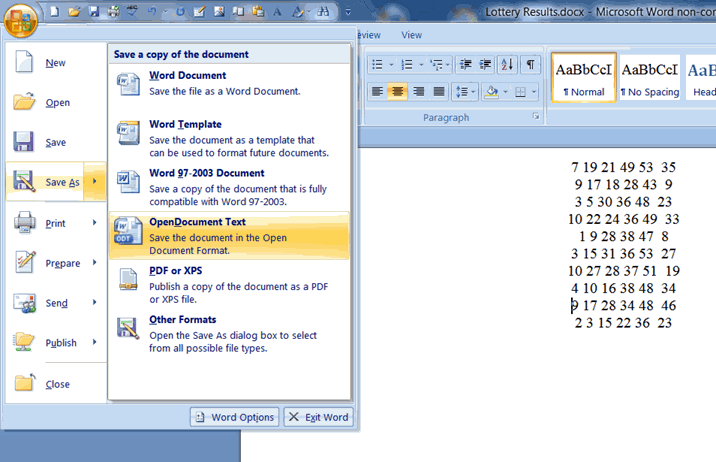Screen dimensions: 716x462
Task: Open Paragraph dialog launcher icon
Action: pos(536,117)
